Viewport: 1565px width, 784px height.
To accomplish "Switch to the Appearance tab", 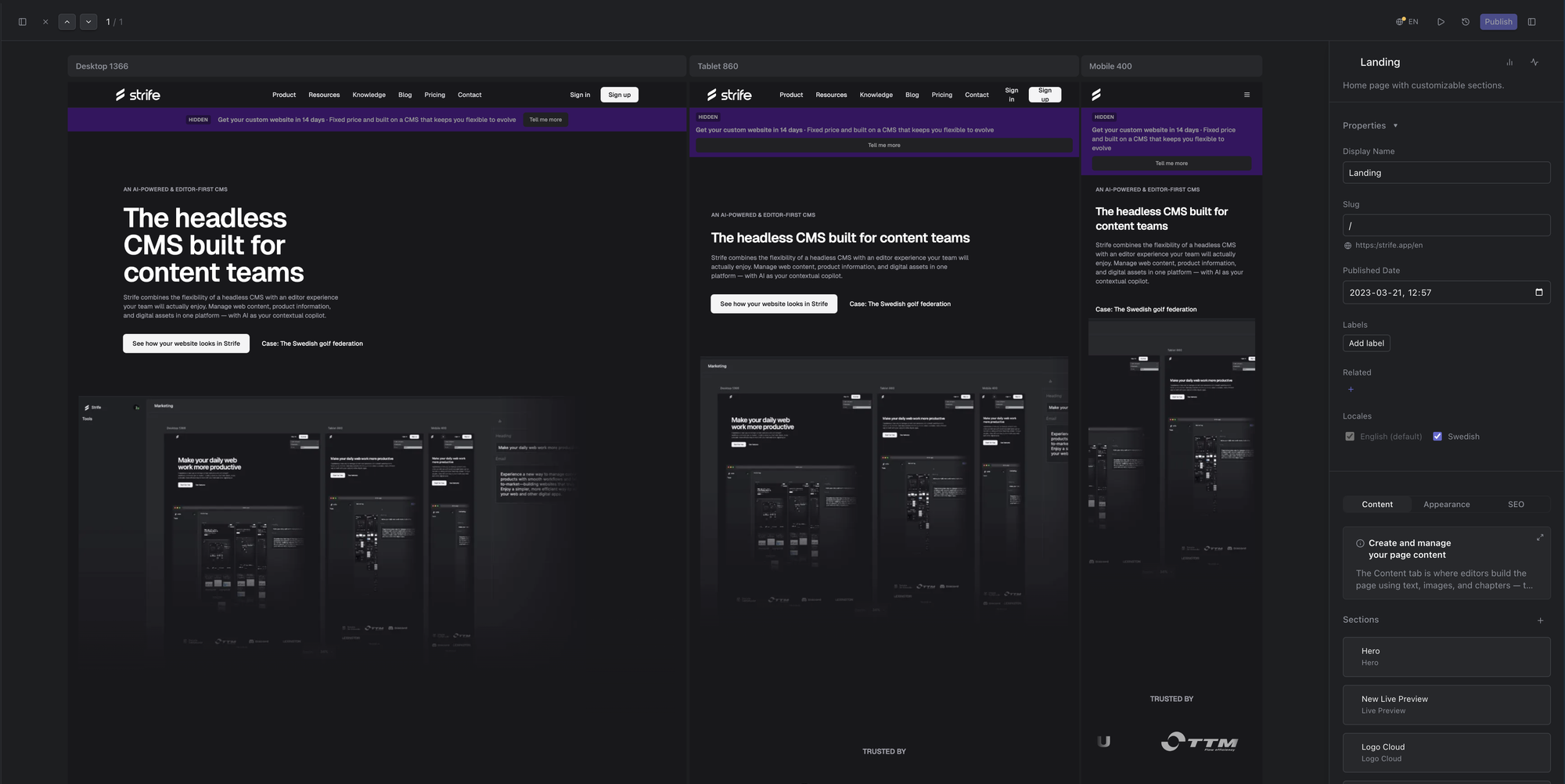I will (x=1446, y=505).
